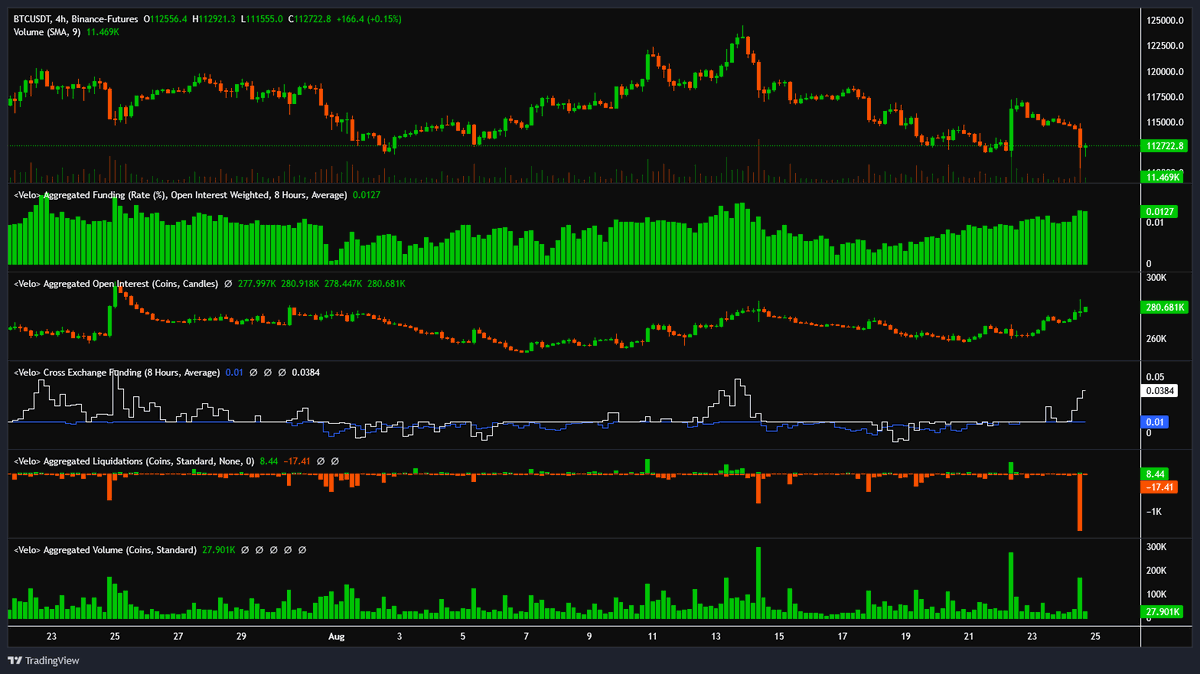The height and width of the screenshot is (674, 1200).
Task: Click the 7 date on time axis
Action: pyautogui.click(x=527, y=636)
